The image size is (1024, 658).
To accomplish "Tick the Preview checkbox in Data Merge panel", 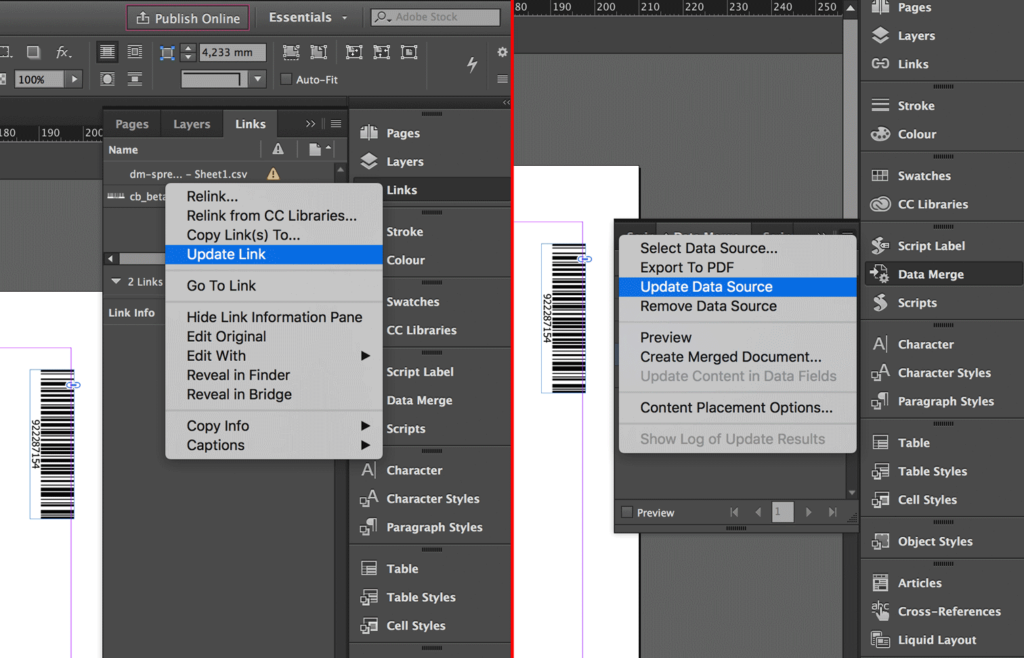I will (627, 512).
